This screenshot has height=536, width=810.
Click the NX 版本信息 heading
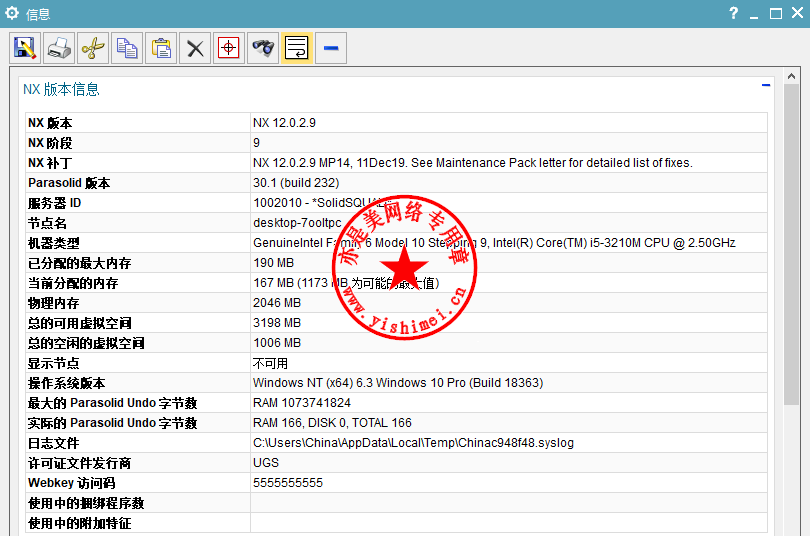tap(61, 89)
